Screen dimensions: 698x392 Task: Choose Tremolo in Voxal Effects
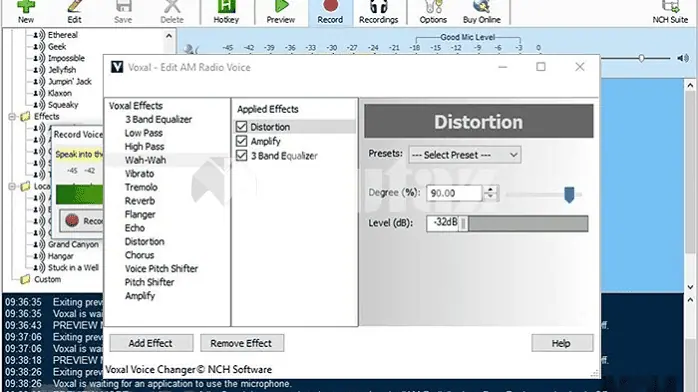click(x=141, y=187)
